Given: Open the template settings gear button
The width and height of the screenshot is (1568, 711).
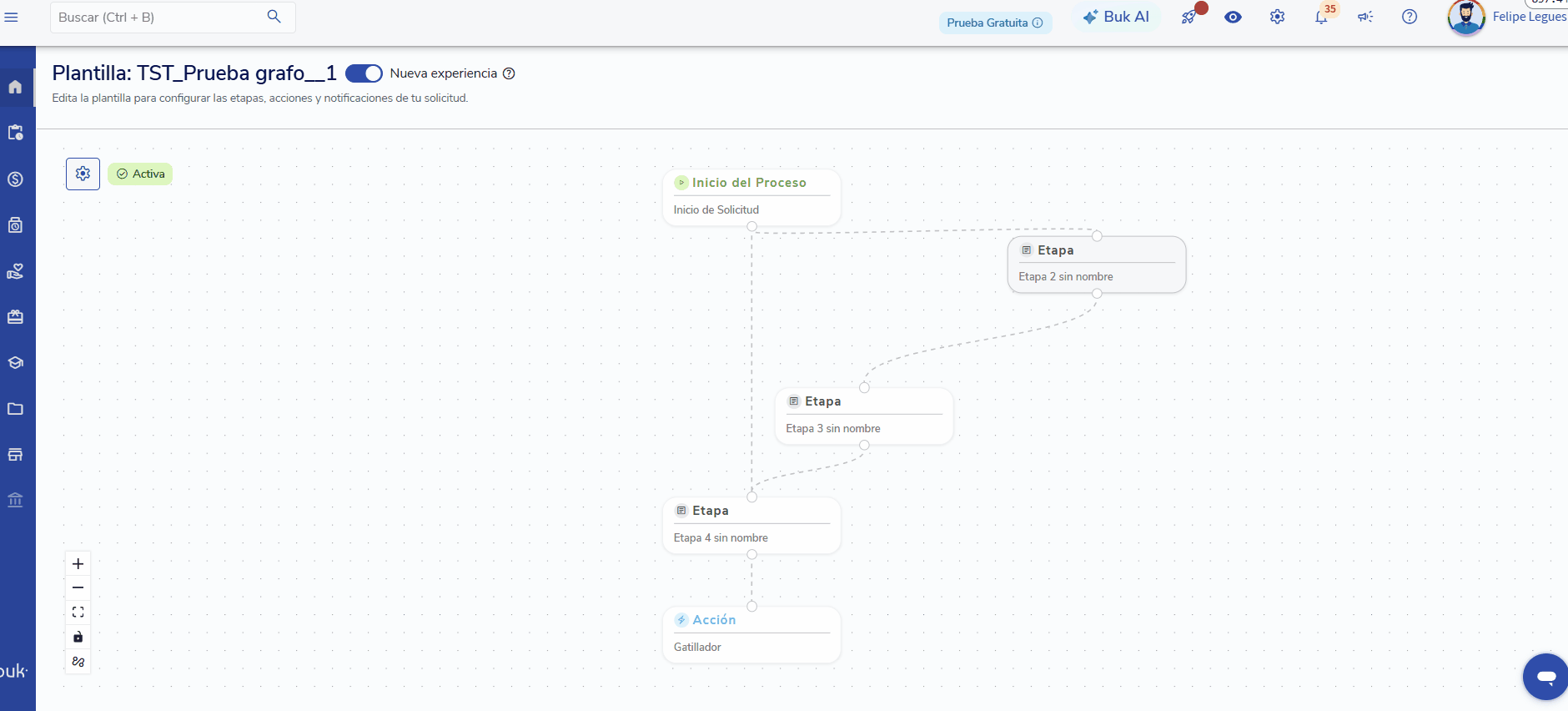Looking at the screenshot, I should tap(83, 174).
